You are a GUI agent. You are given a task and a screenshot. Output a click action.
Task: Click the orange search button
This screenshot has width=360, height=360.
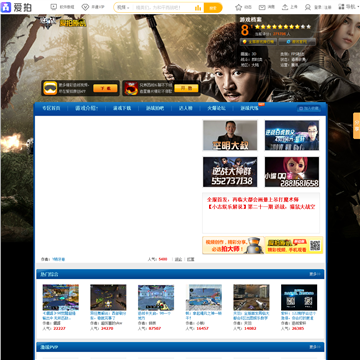(213, 7)
